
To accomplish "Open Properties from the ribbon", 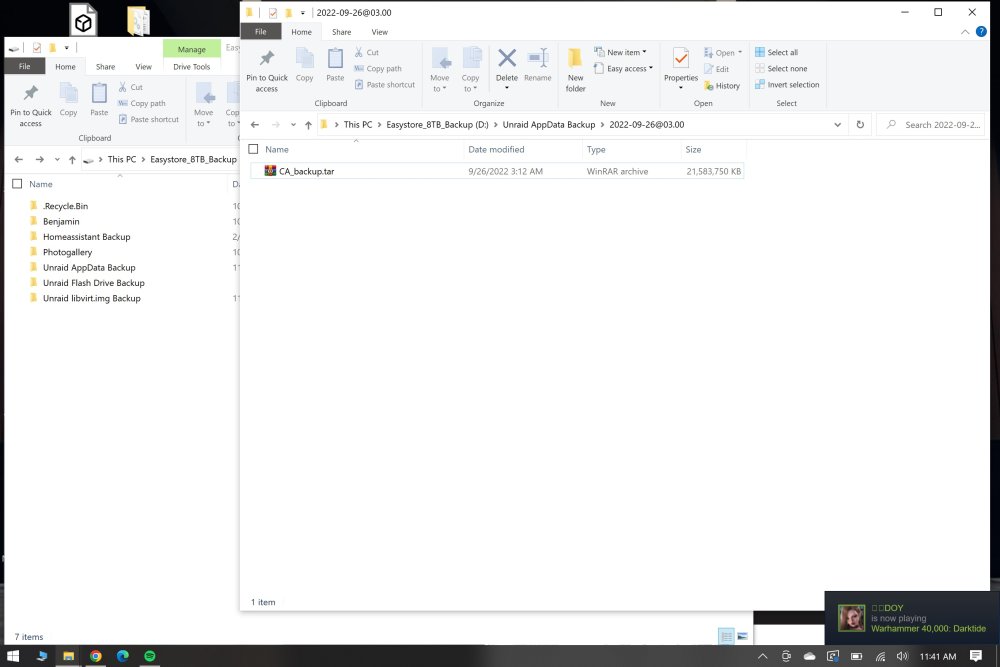I will (x=680, y=69).
